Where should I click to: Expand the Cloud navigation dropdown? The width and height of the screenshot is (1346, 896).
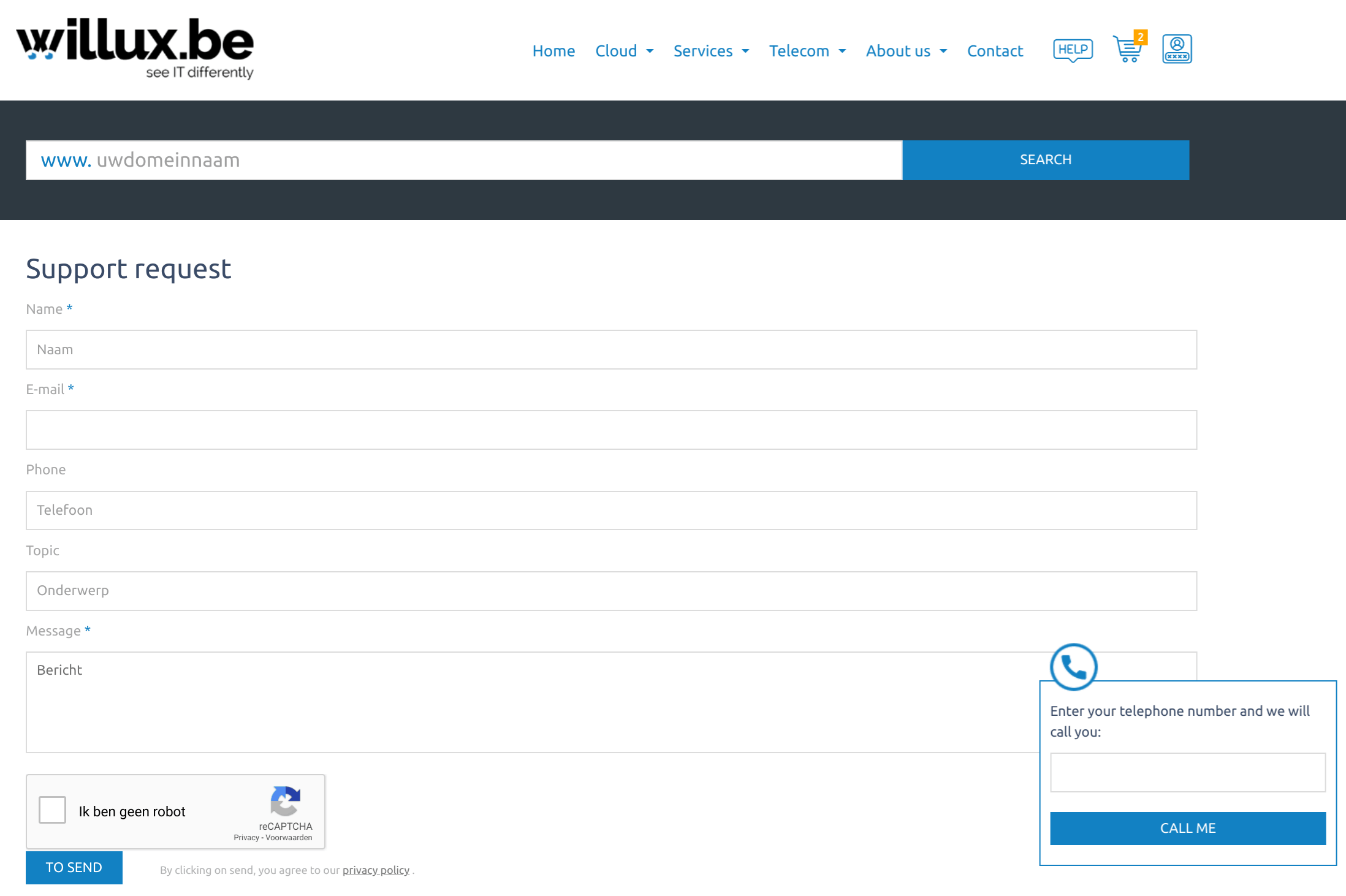point(624,50)
